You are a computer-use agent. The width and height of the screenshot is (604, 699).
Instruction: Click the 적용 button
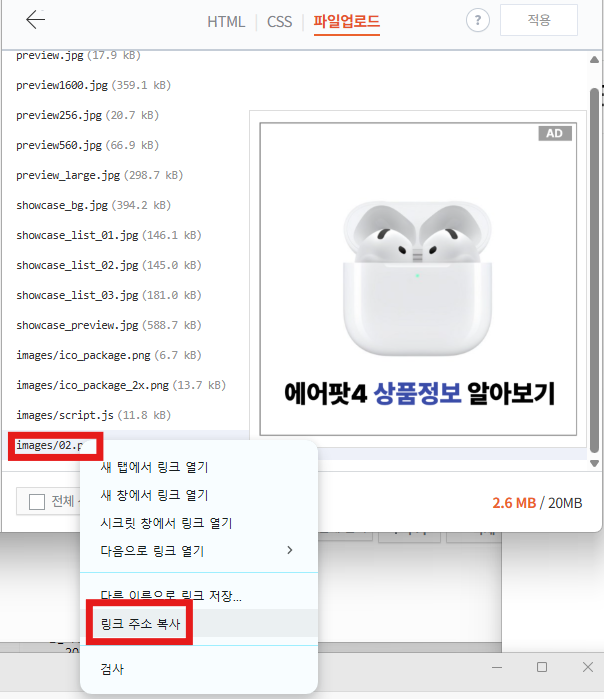[538, 20]
